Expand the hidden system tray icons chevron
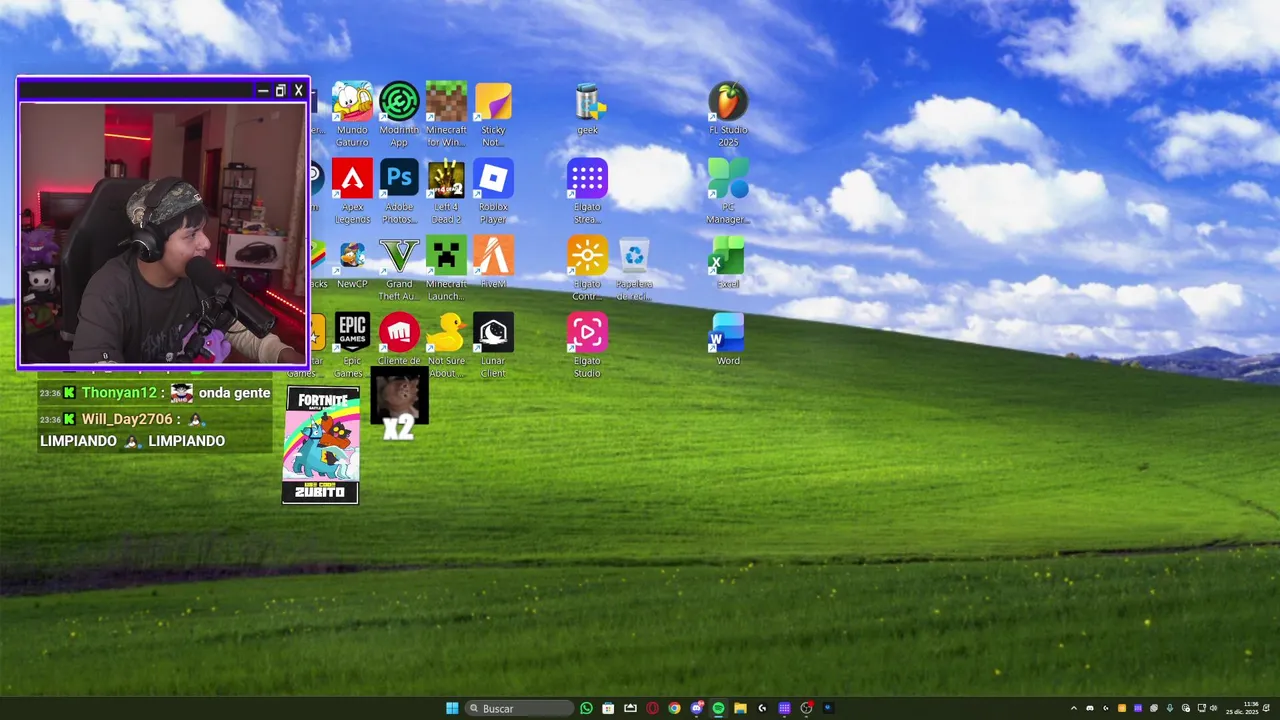 [1074, 708]
